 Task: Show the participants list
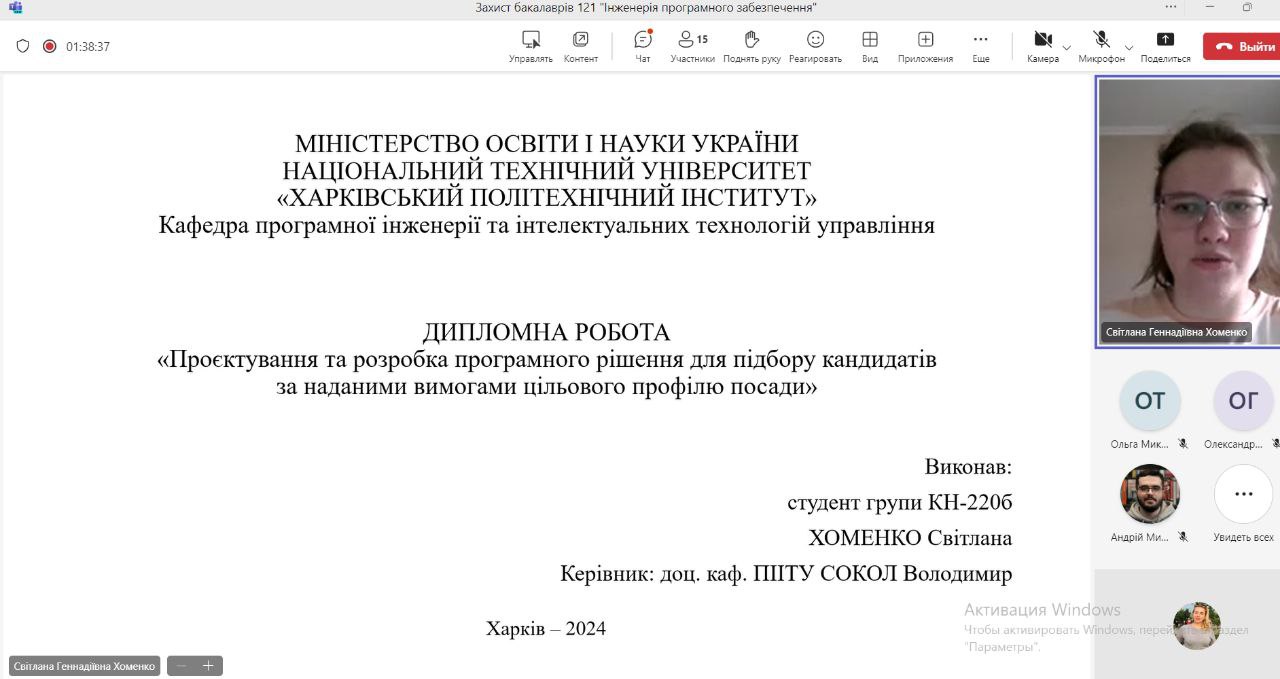coord(692,45)
